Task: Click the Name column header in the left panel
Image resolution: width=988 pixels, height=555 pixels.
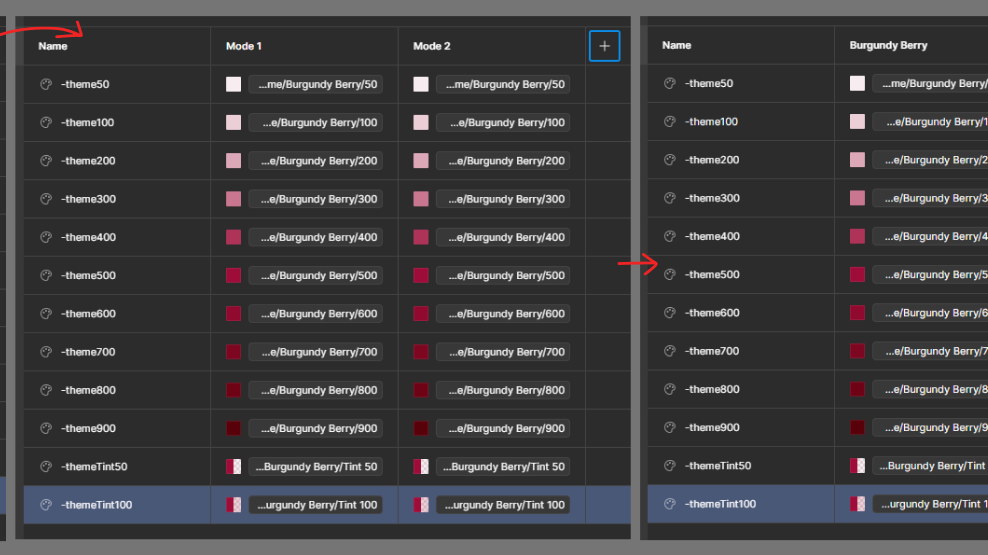Action: pos(53,46)
